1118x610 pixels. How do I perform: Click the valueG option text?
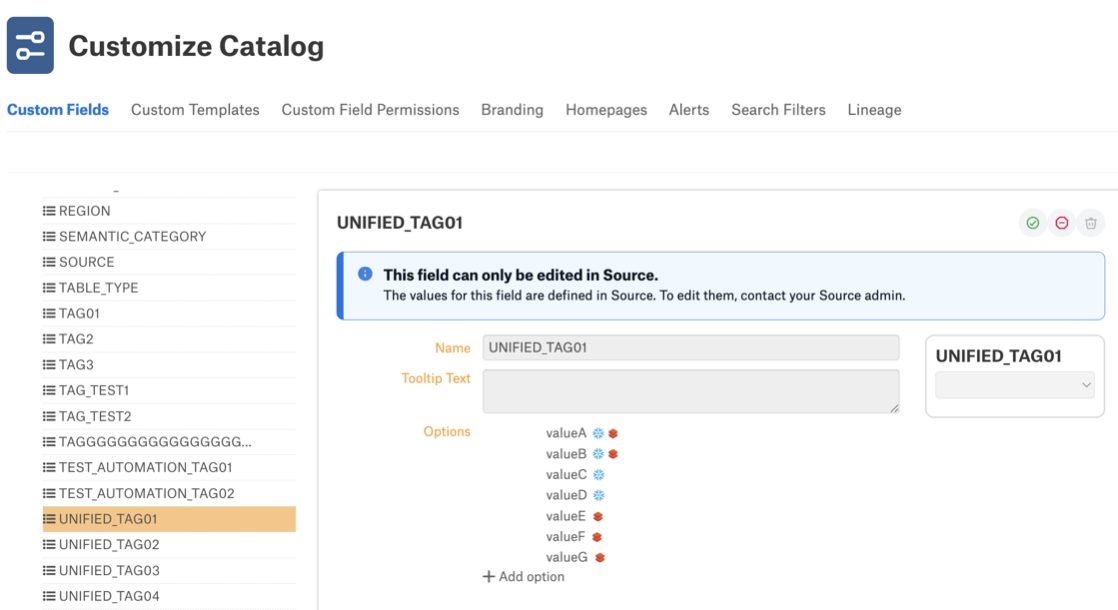click(567, 557)
